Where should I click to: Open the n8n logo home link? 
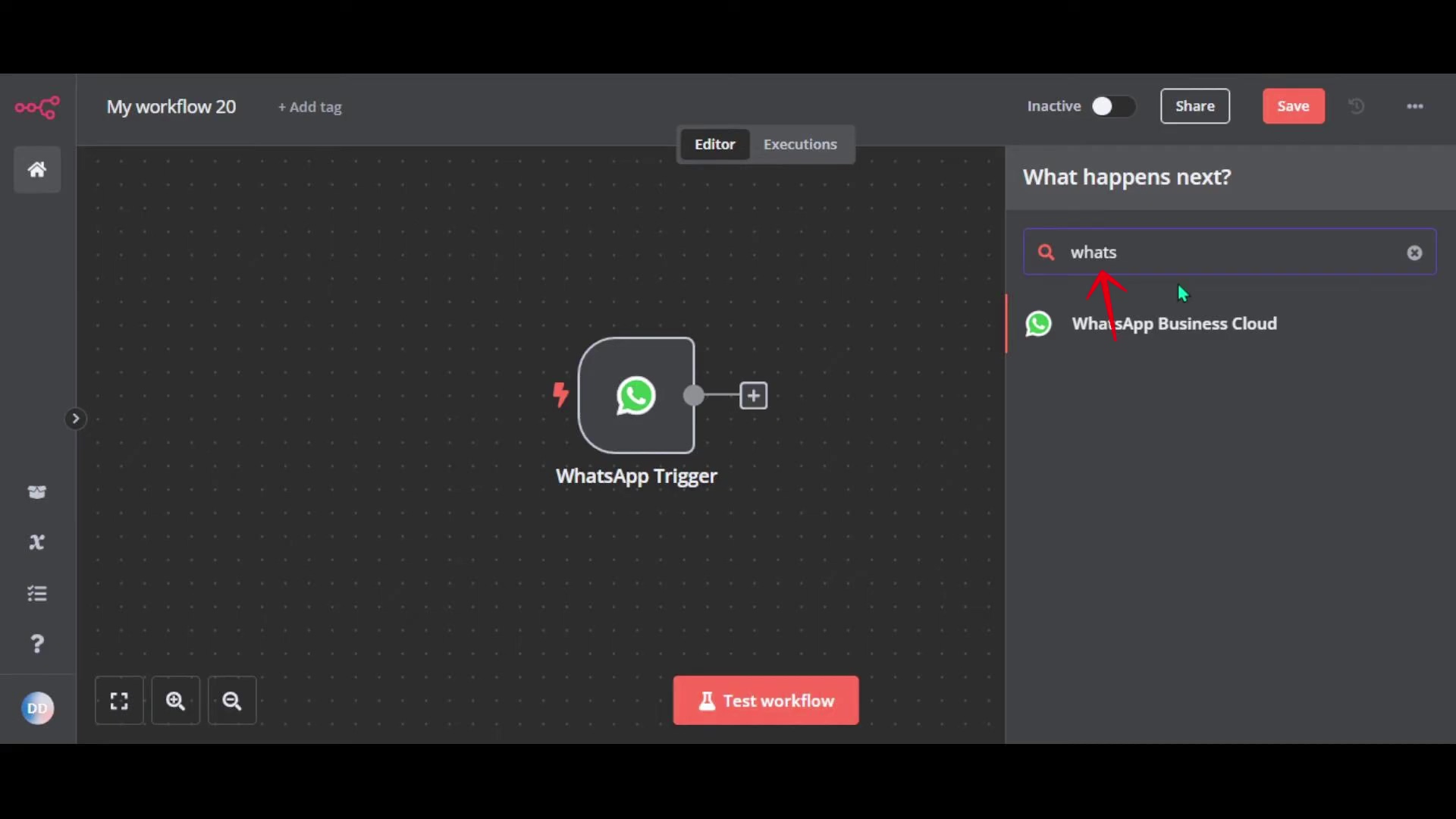[37, 107]
